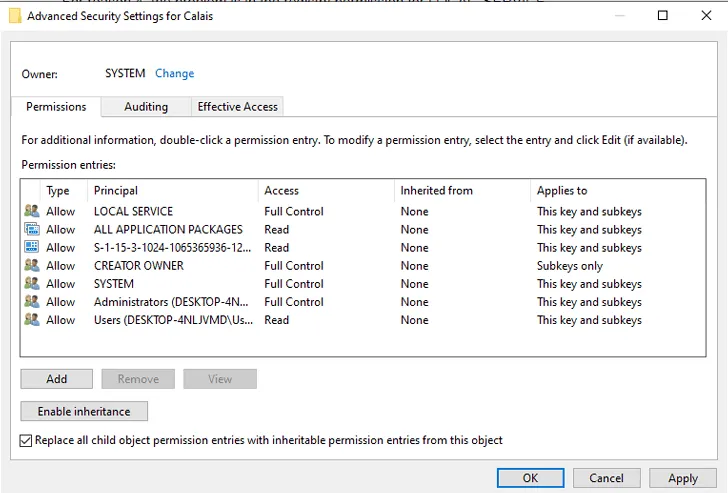Click the Administrators entry user group icon
728x493 pixels.
pos(32,301)
